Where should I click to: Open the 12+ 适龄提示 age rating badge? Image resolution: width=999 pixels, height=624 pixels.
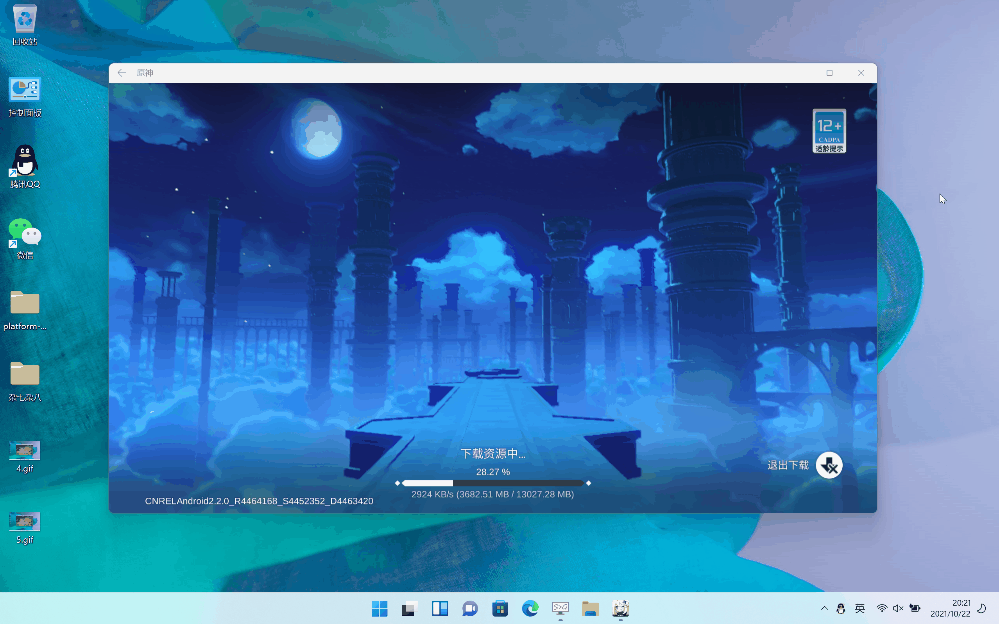[x=828, y=130]
